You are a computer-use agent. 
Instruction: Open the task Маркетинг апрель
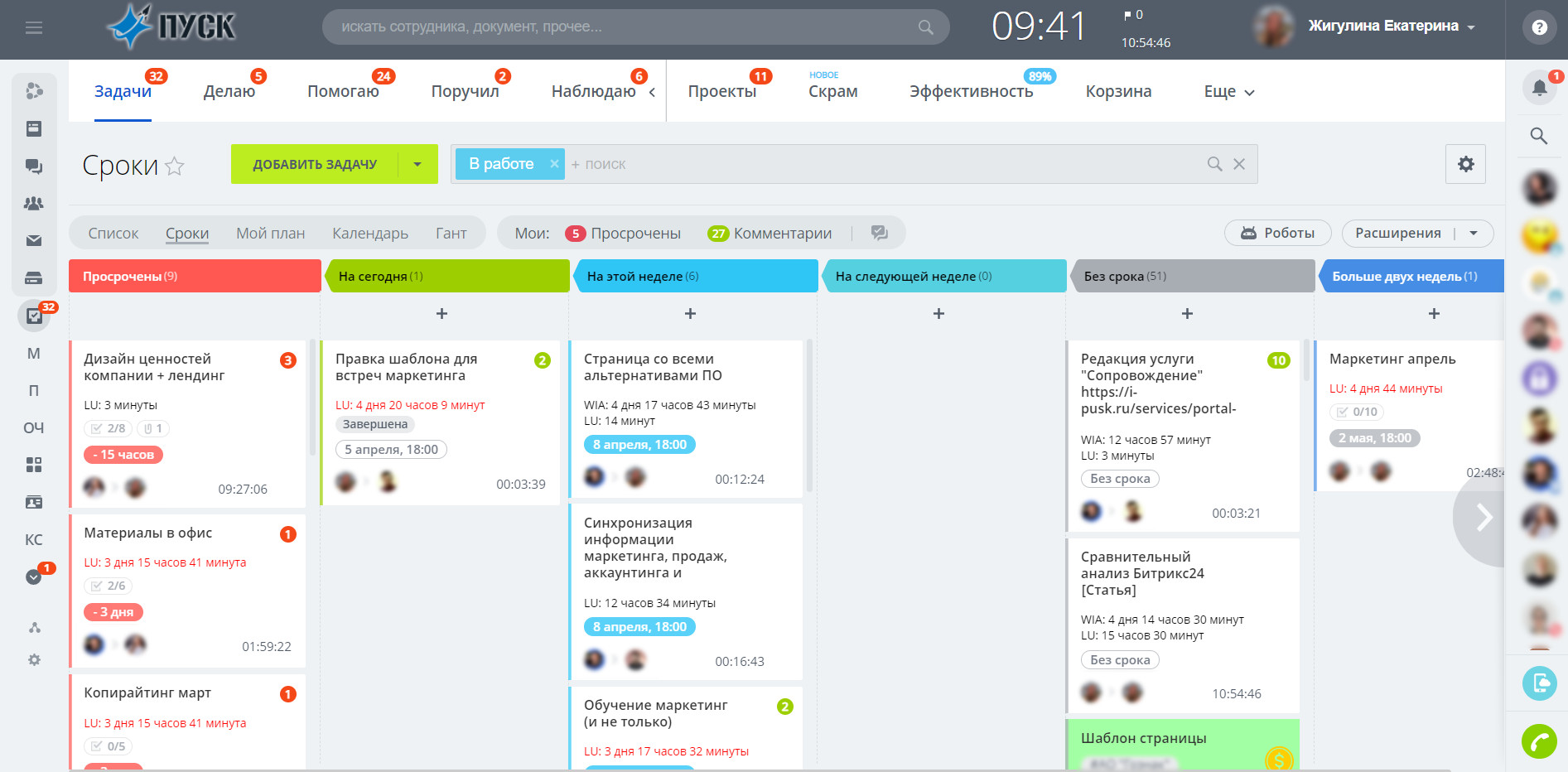pos(1392,359)
